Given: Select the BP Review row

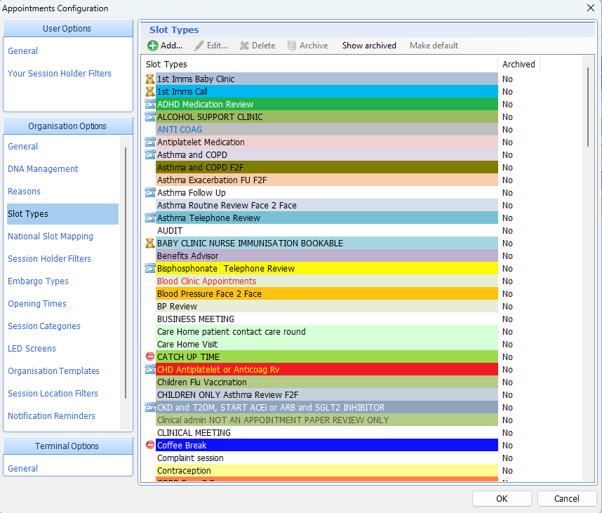Looking at the screenshot, I should pyautogui.click(x=327, y=307).
